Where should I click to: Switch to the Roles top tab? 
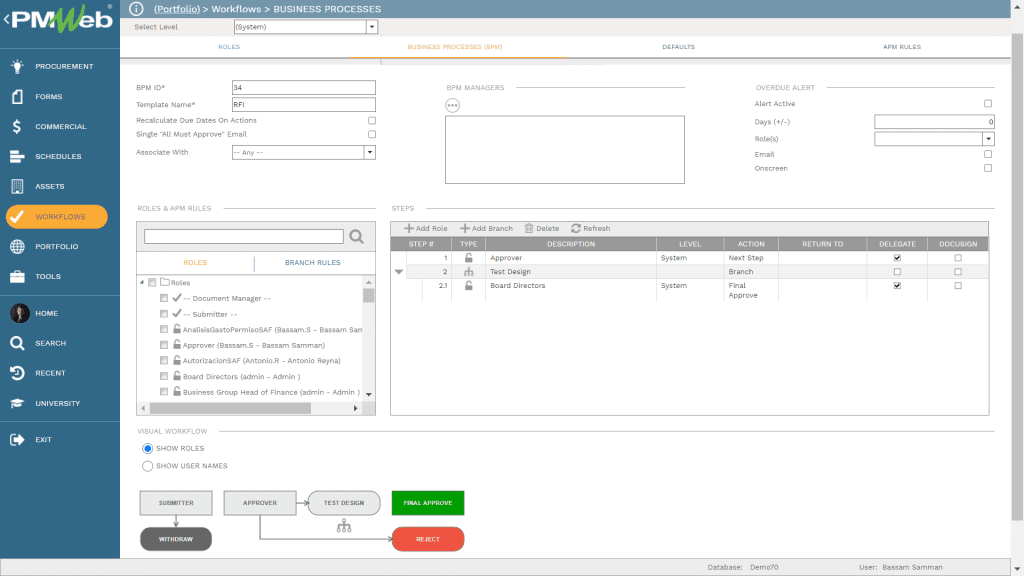pos(229,47)
